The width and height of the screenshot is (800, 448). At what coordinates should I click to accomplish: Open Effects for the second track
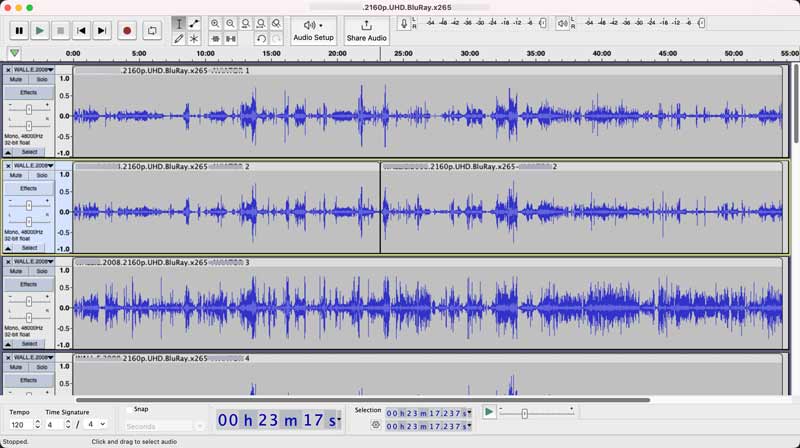click(x=29, y=189)
